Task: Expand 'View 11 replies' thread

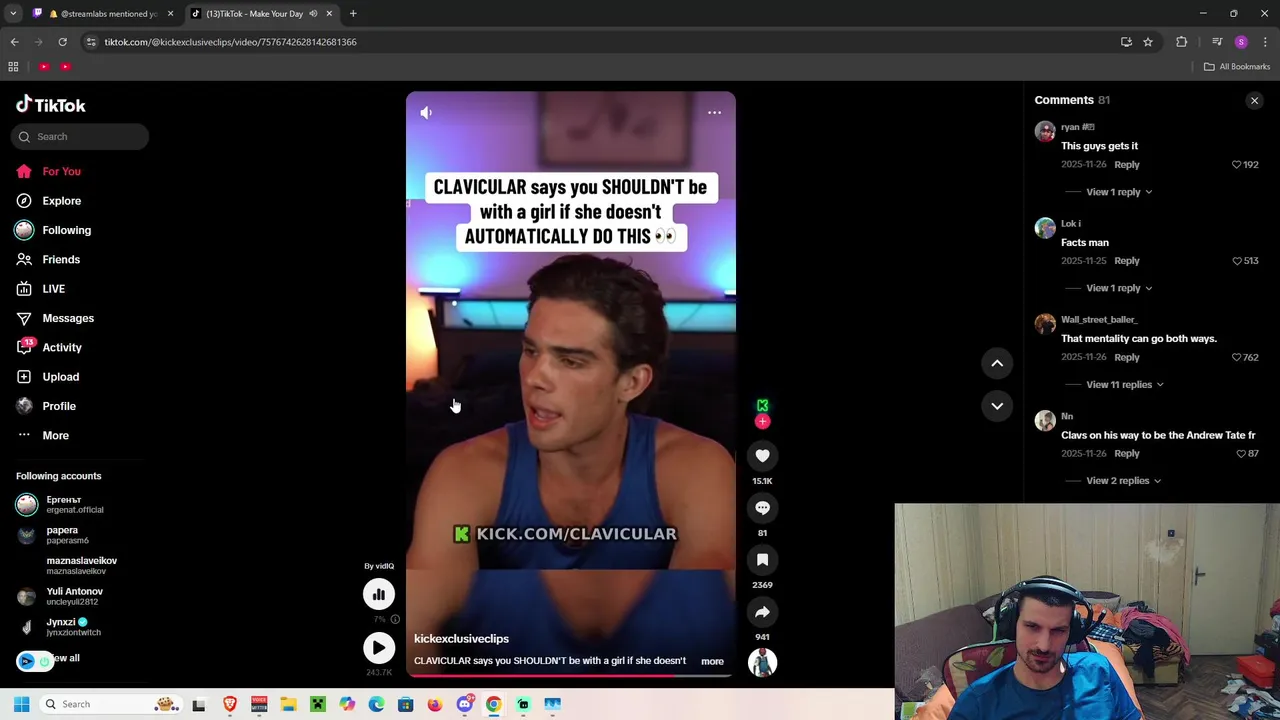Action: [1124, 385]
